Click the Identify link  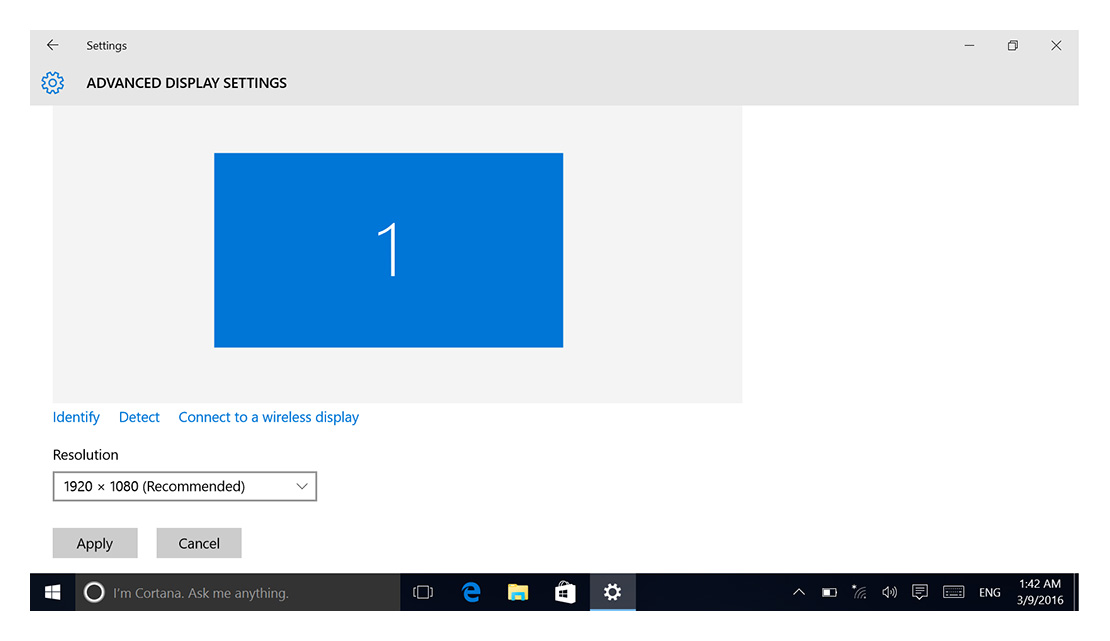pyautogui.click(x=76, y=417)
